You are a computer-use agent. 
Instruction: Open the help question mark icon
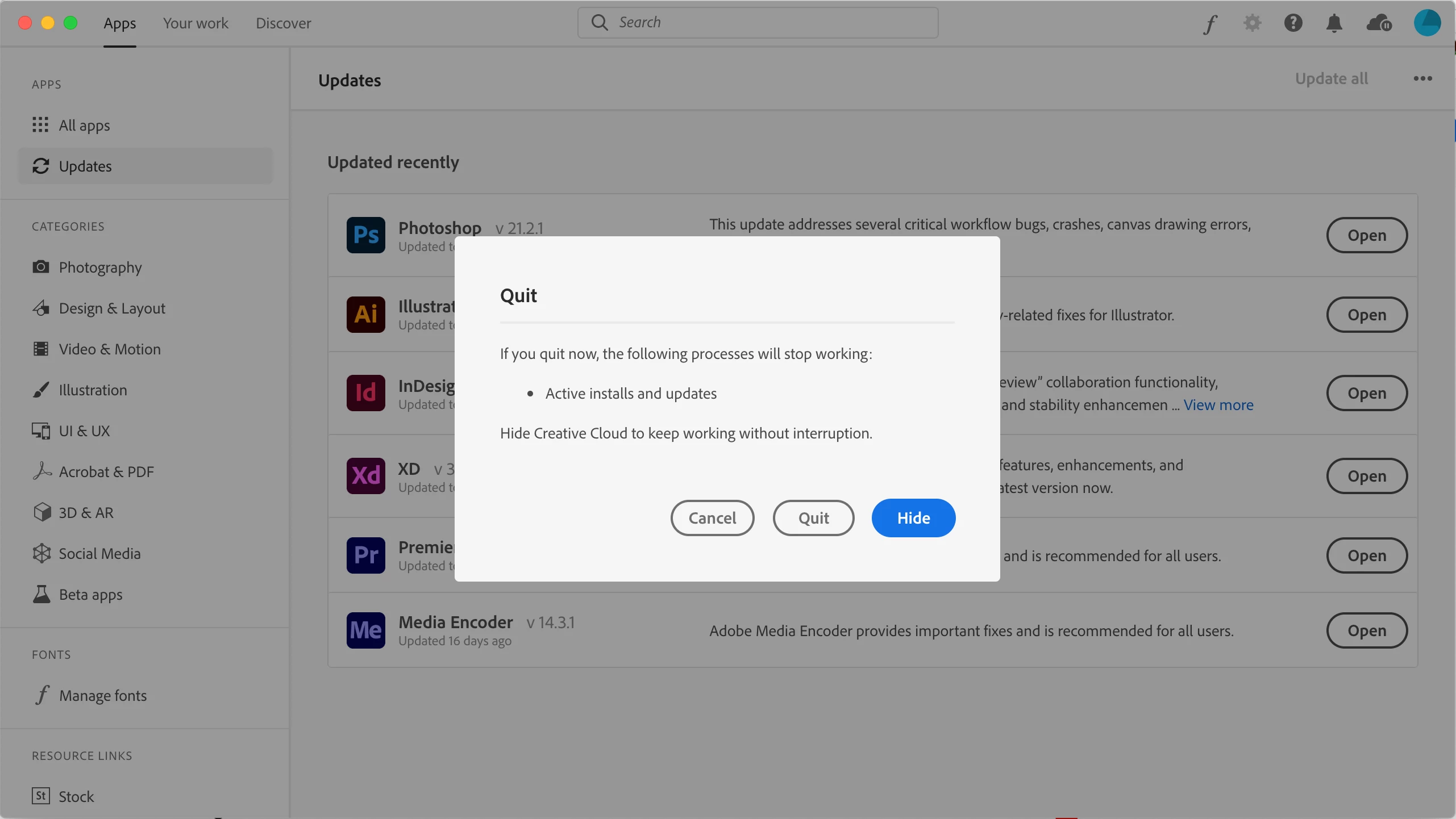pyautogui.click(x=1293, y=23)
